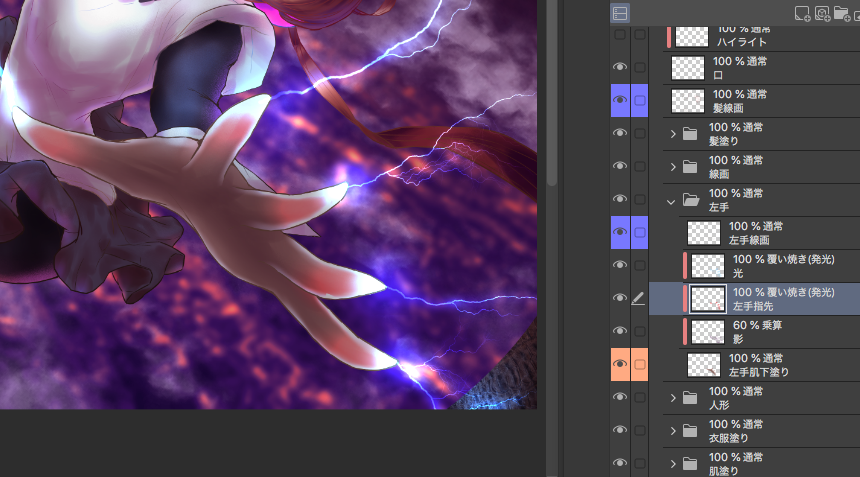The image size is (860, 477).
Task: Select the 左手肌下塗り layer thumbnail
Action: pyautogui.click(x=704, y=365)
